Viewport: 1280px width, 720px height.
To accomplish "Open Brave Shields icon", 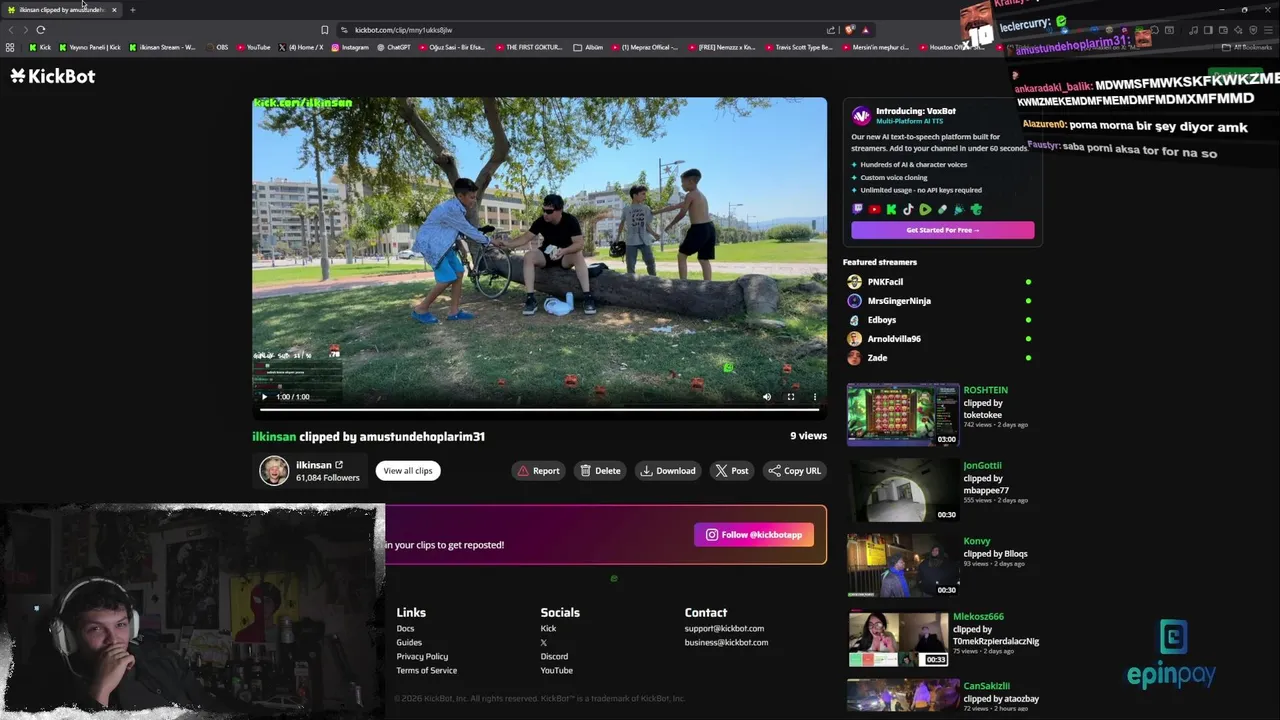I will 850,30.
